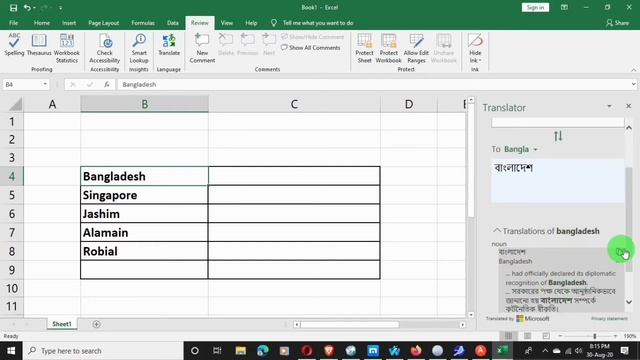The height and width of the screenshot is (360, 640).
Task: Expand the Name Box dropdown
Action: click(x=45, y=84)
